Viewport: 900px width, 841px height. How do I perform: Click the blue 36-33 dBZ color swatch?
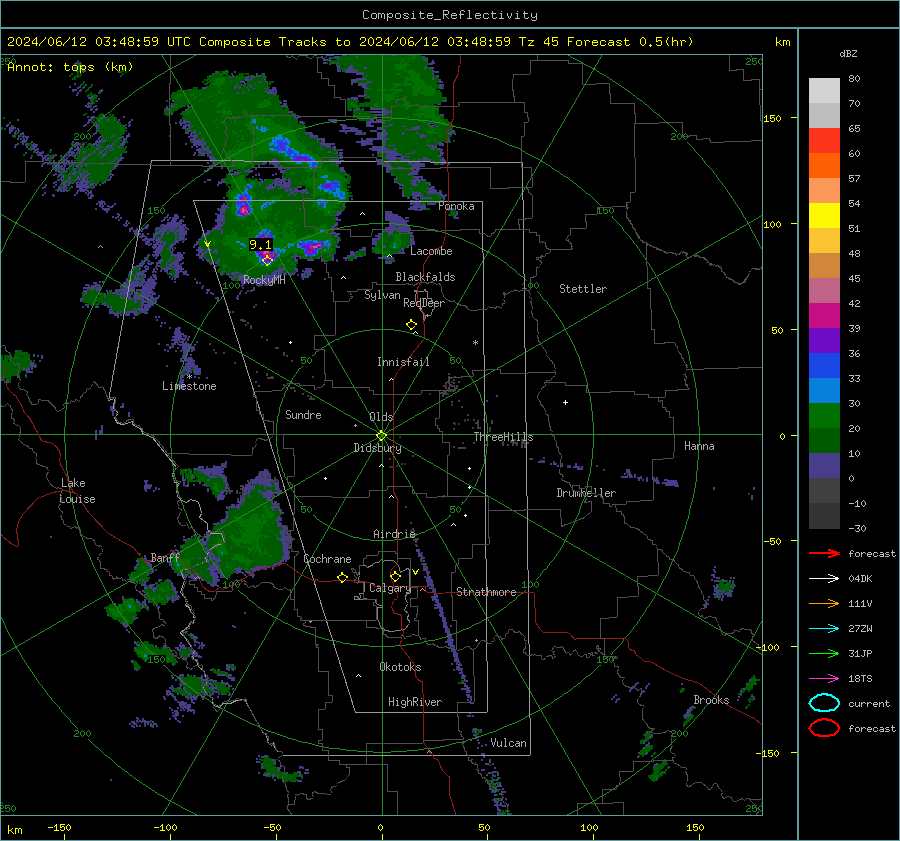click(x=824, y=366)
